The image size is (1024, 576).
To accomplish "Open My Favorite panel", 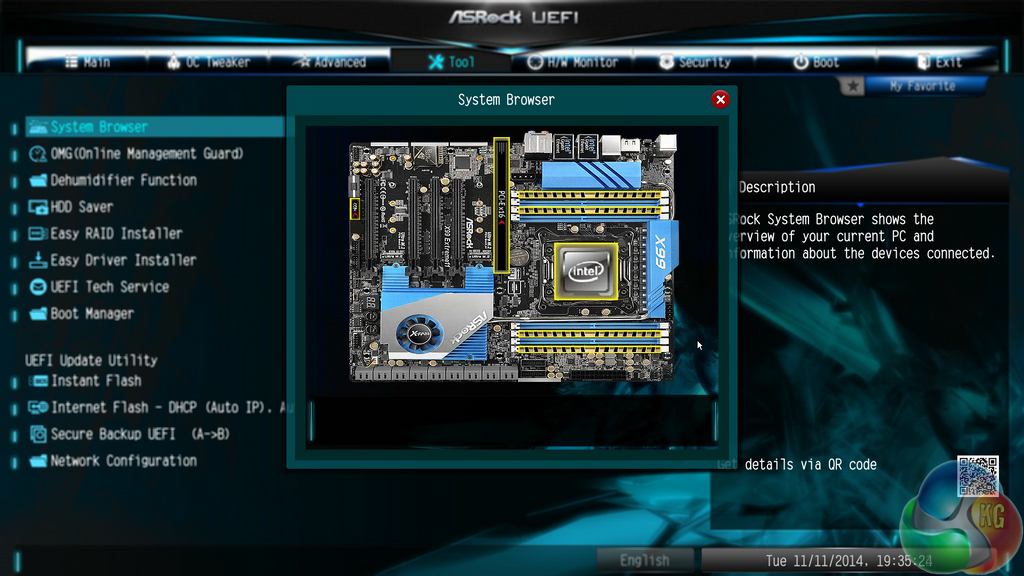I will point(922,86).
